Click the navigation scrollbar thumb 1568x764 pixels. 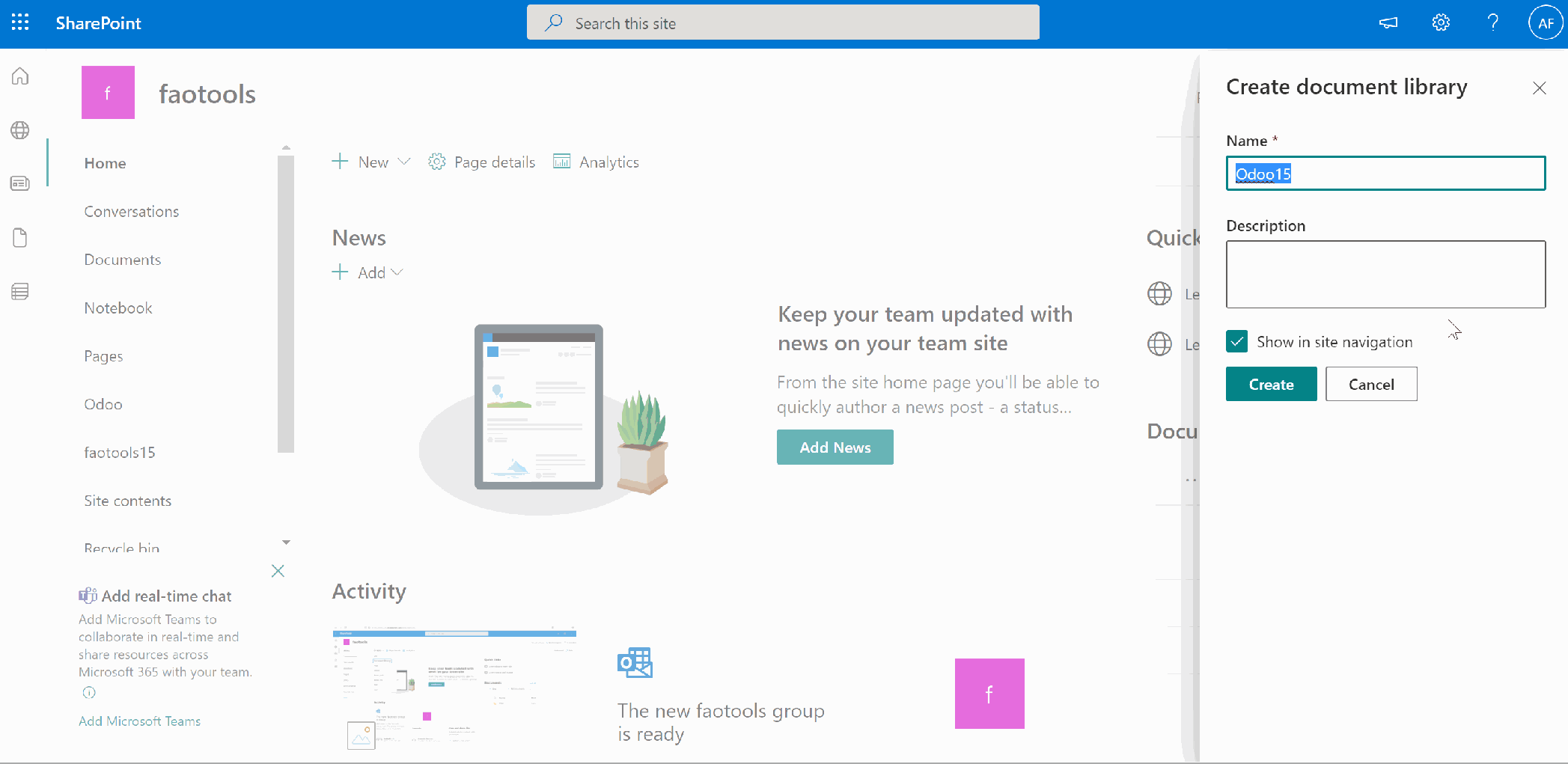[x=286, y=304]
